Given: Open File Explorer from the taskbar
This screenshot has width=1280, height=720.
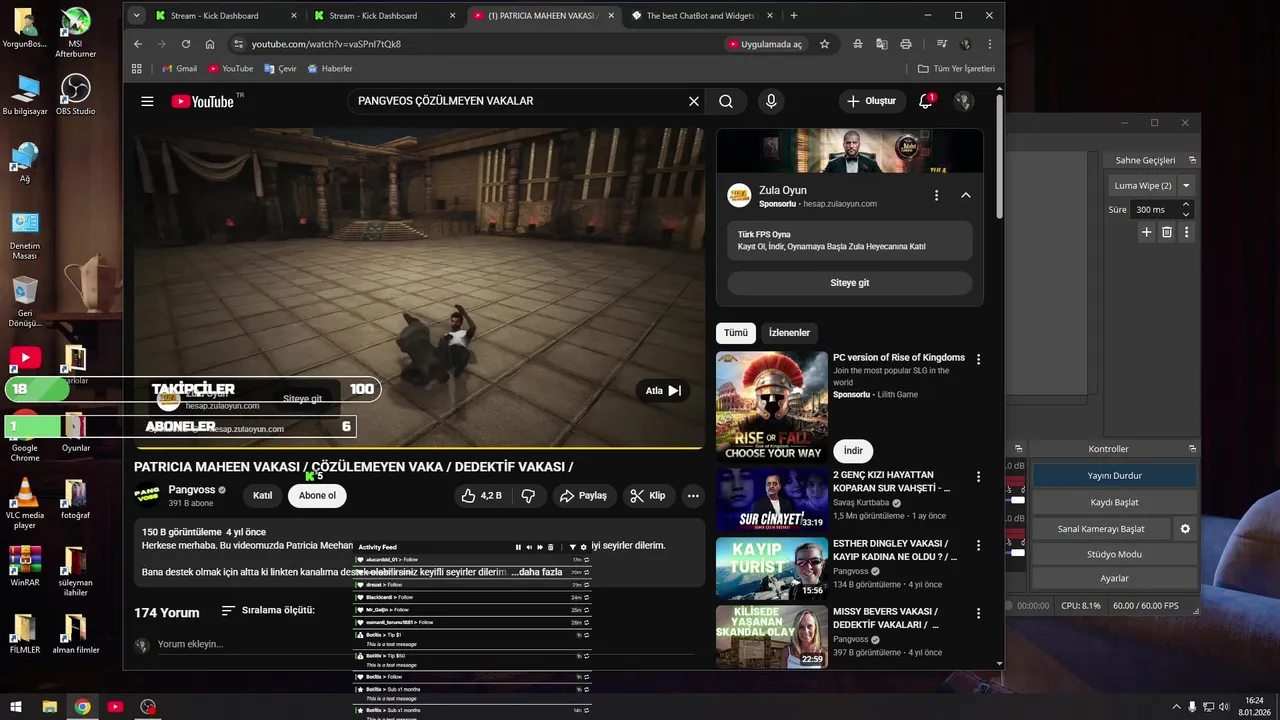Looking at the screenshot, I should pos(49,707).
